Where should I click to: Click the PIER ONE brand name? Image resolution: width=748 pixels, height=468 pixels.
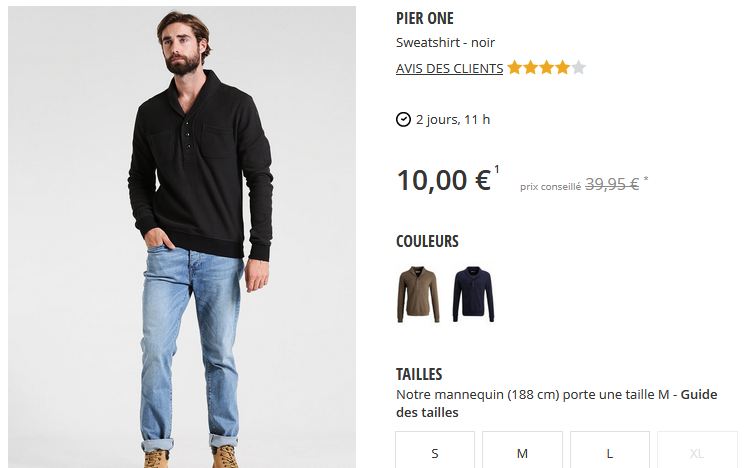[425, 19]
